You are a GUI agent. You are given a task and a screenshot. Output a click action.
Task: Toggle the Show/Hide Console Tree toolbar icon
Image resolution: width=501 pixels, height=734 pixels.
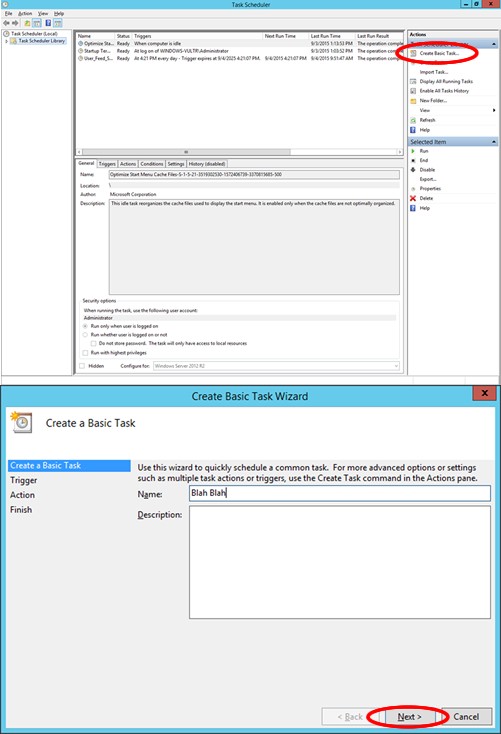(37, 23)
